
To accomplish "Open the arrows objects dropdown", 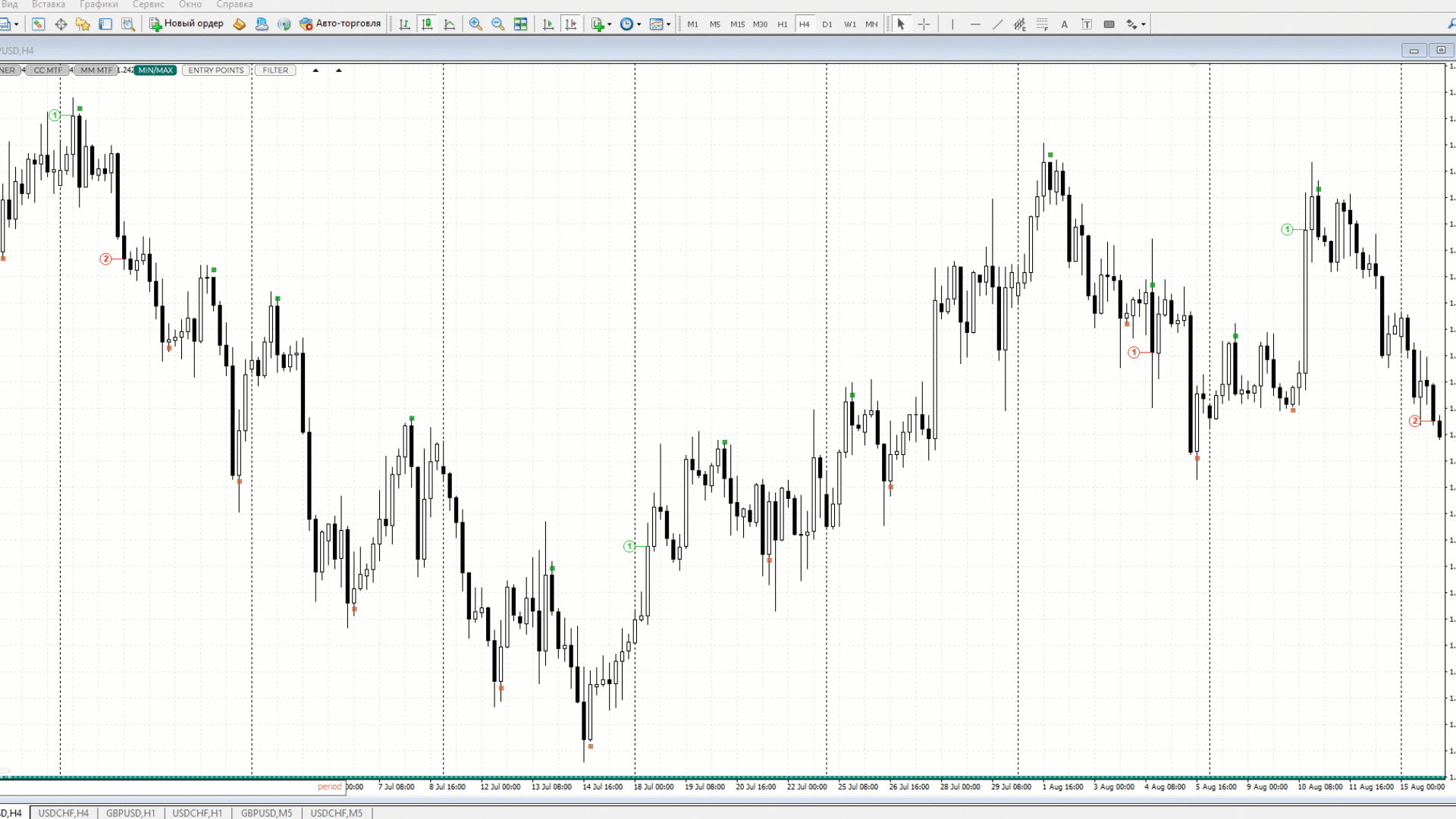I will (1135, 24).
